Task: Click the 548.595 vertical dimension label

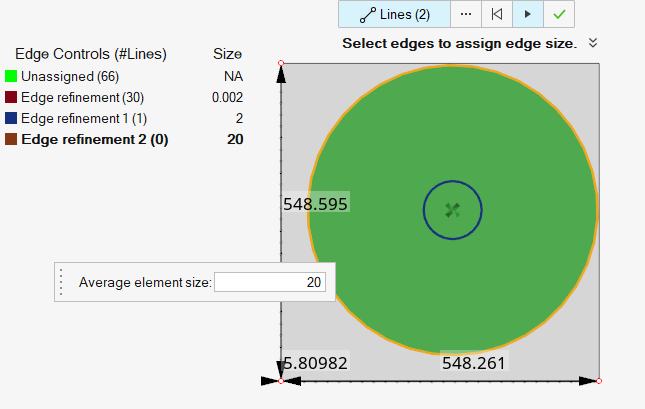Action: click(x=315, y=203)
